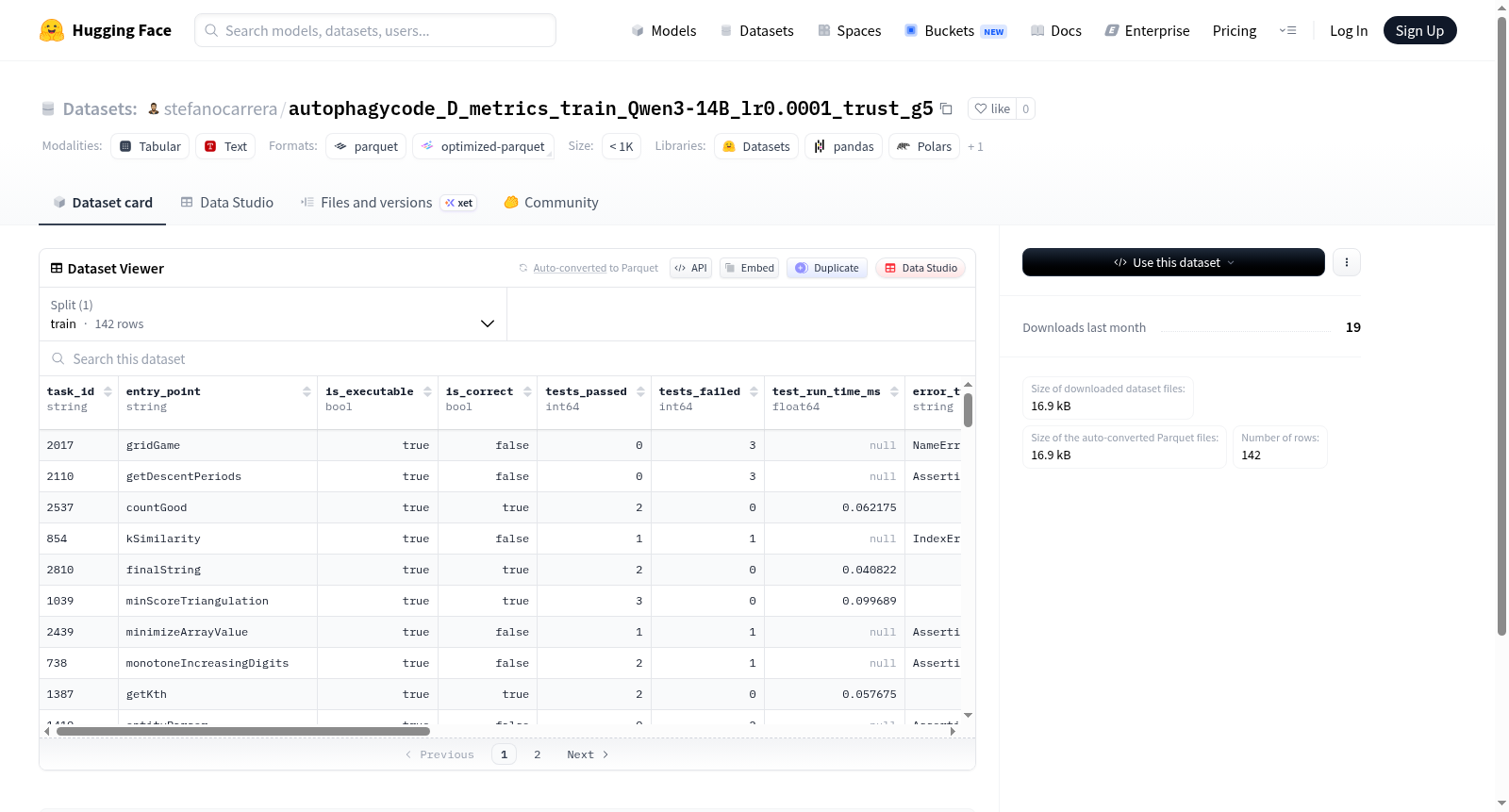Click the table vertical scrollbar thumb
This screenshot has height=812, width=1509.
968,409
